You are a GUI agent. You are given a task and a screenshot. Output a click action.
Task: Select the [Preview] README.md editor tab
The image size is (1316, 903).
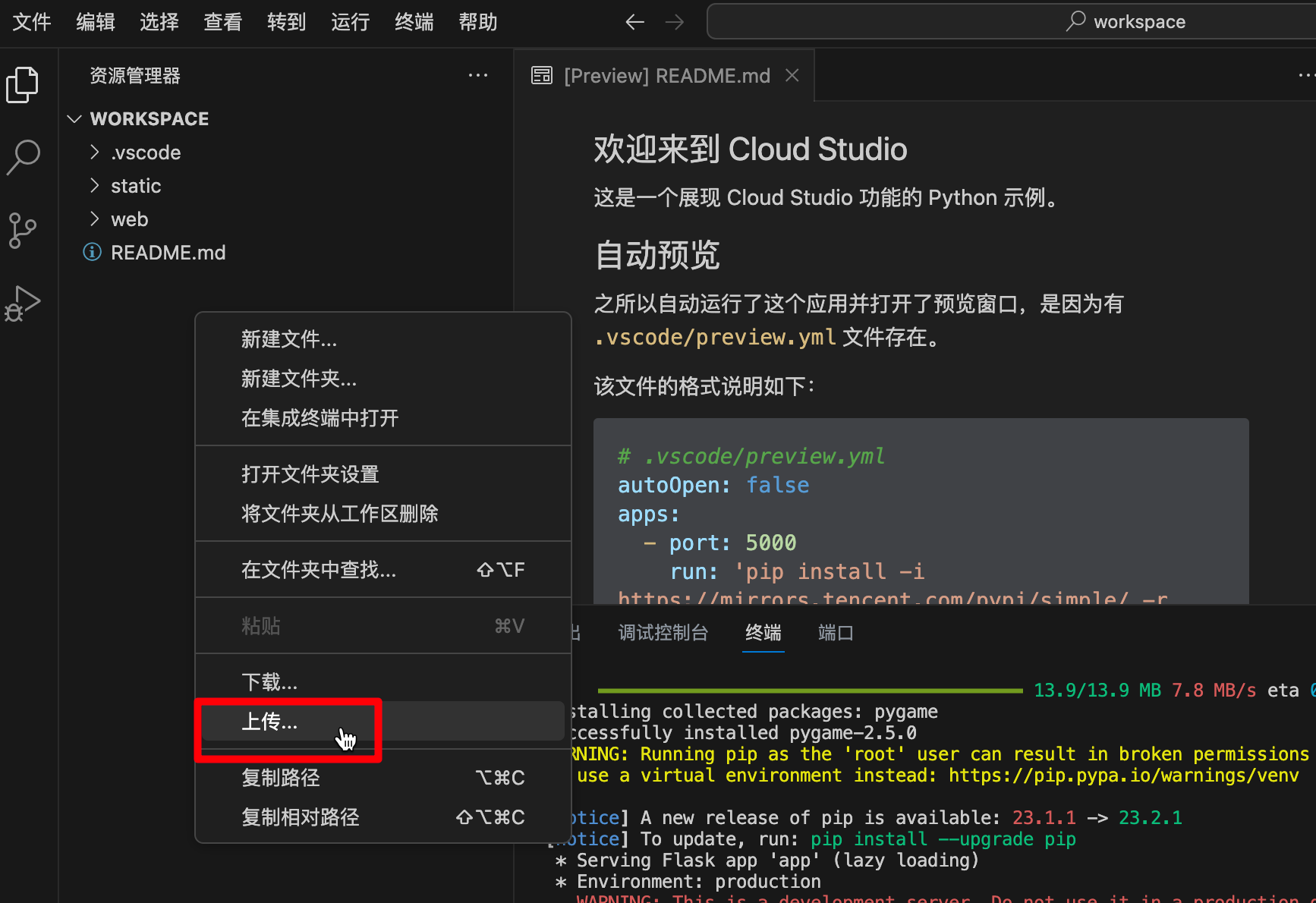coord(665,75)
